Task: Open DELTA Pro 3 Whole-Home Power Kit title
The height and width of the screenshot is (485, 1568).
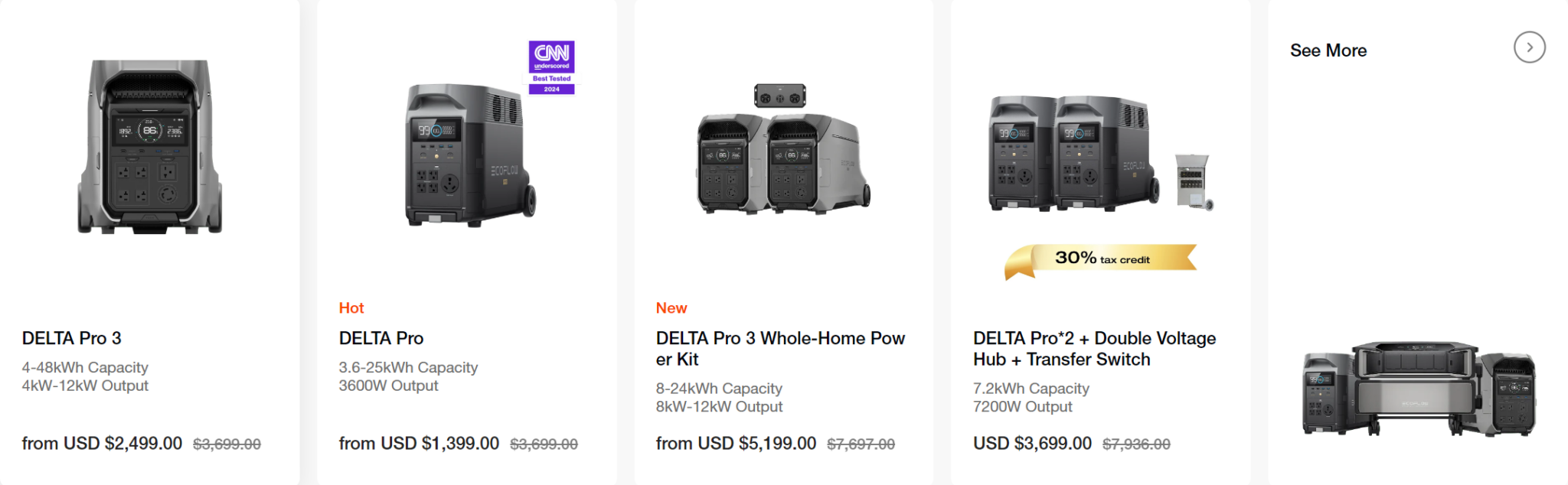Action: click(x=779, y=349)
